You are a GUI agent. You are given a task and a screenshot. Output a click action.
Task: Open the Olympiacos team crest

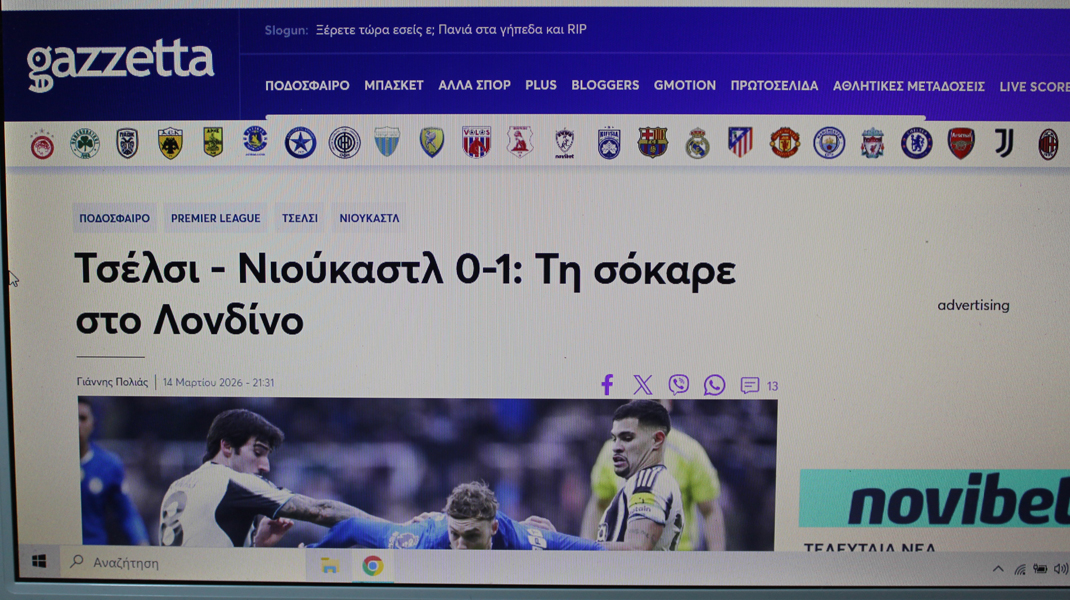pos(42,145)
